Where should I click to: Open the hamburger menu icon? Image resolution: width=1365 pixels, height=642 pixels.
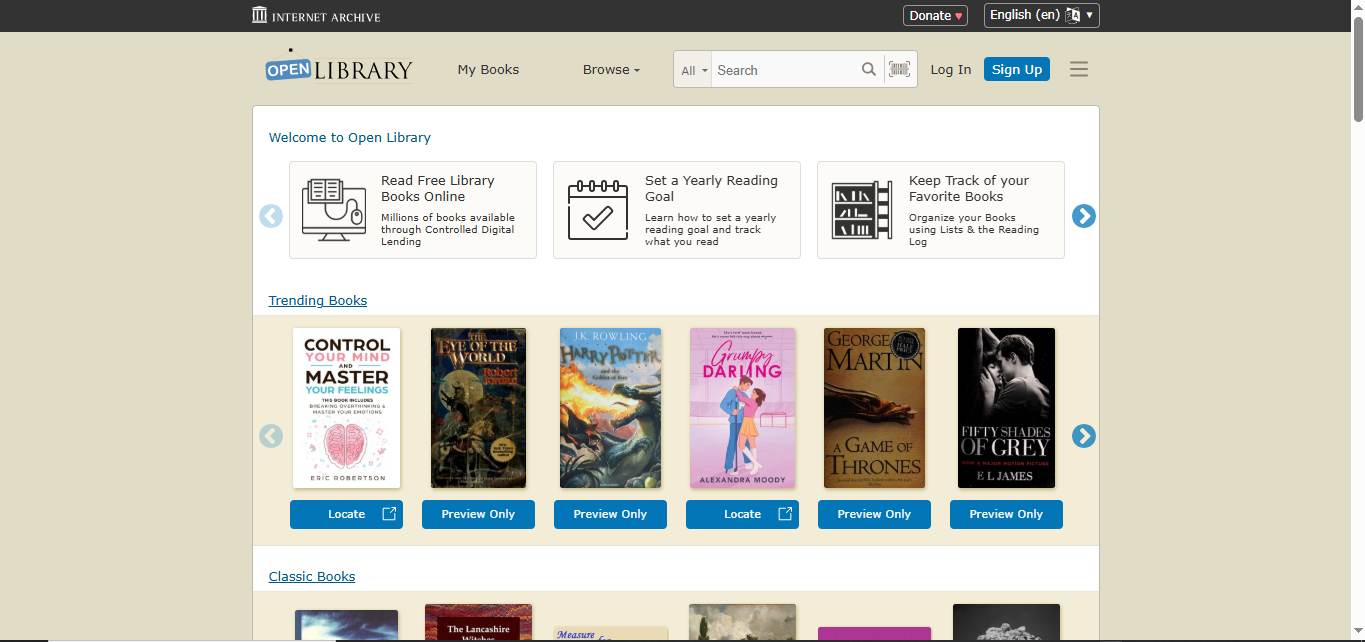pyautogui.click(x=1079, y=69)
